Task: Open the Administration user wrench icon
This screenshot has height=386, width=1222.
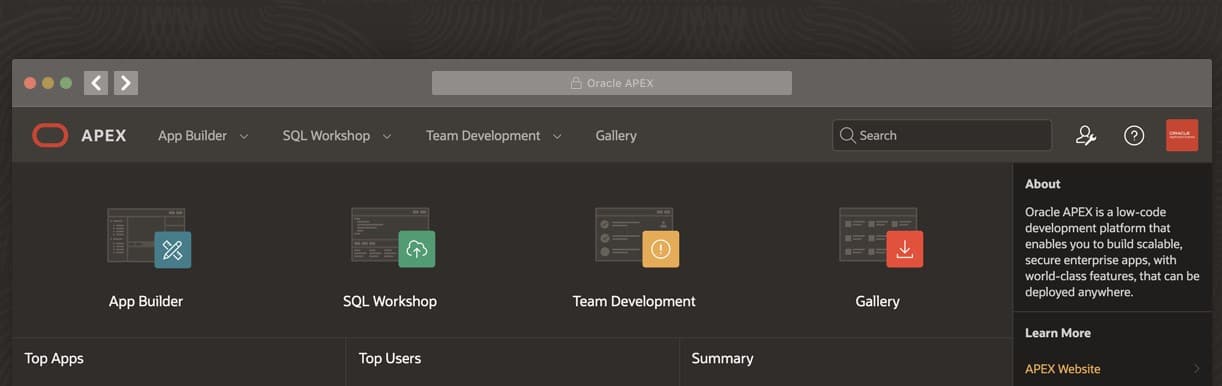Action: coord(1086,135)
